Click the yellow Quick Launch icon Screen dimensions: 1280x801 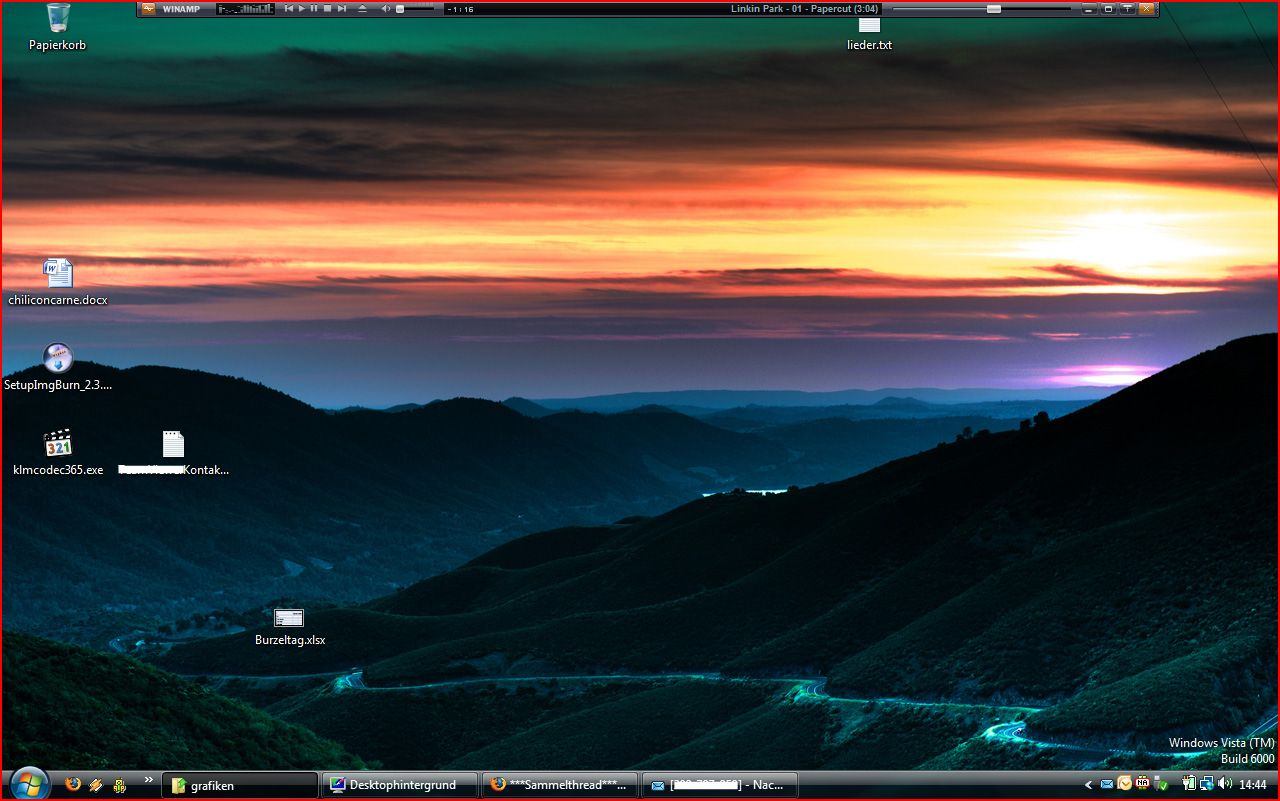click(120, 785)
